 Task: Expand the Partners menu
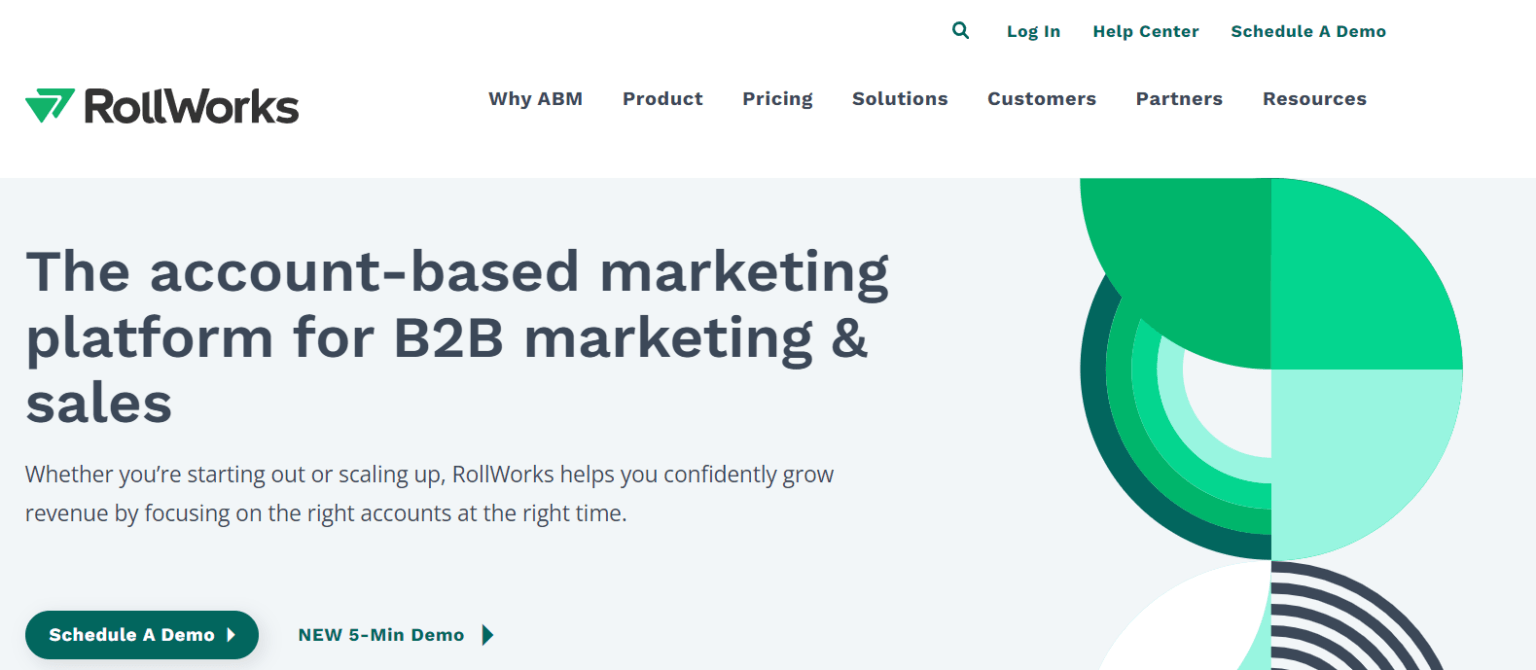tap(1178, 98)
